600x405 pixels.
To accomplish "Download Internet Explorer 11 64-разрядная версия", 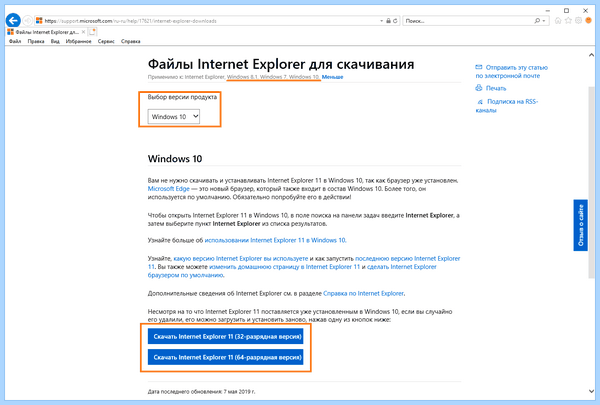I will [x=226, y=357].
